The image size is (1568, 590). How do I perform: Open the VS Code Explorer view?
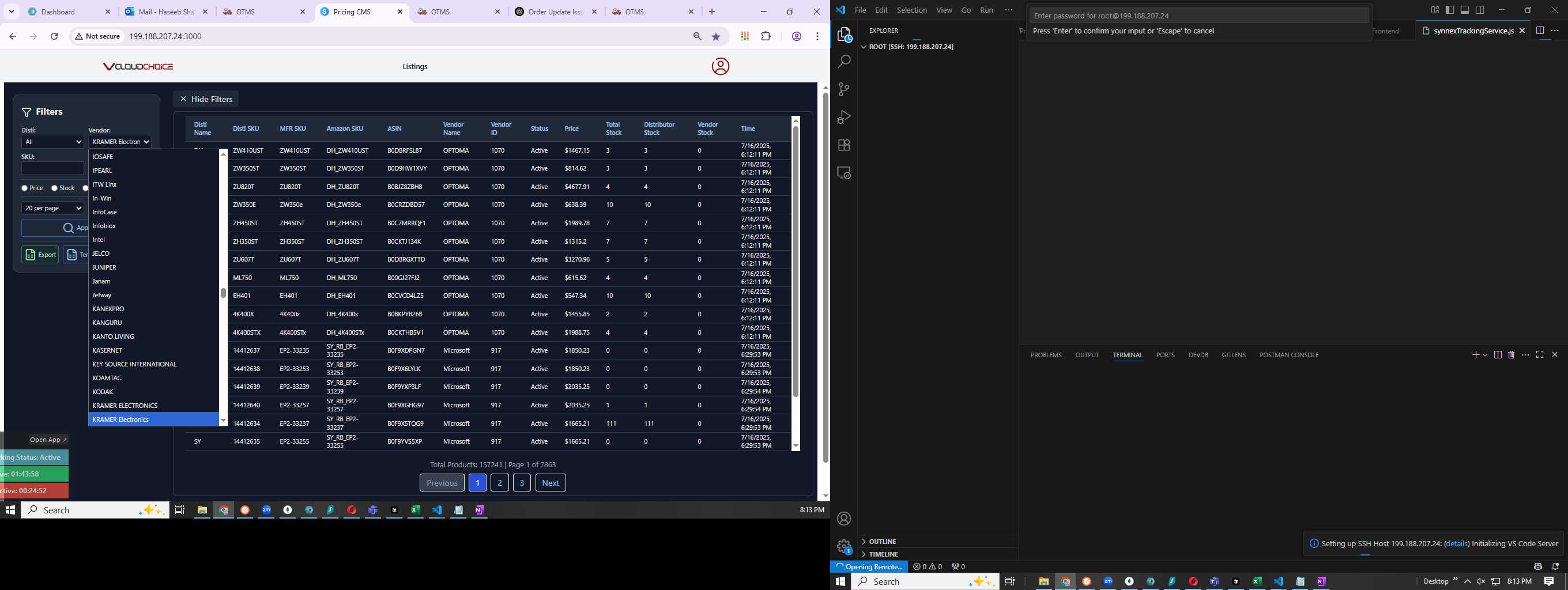pos(843,35)
